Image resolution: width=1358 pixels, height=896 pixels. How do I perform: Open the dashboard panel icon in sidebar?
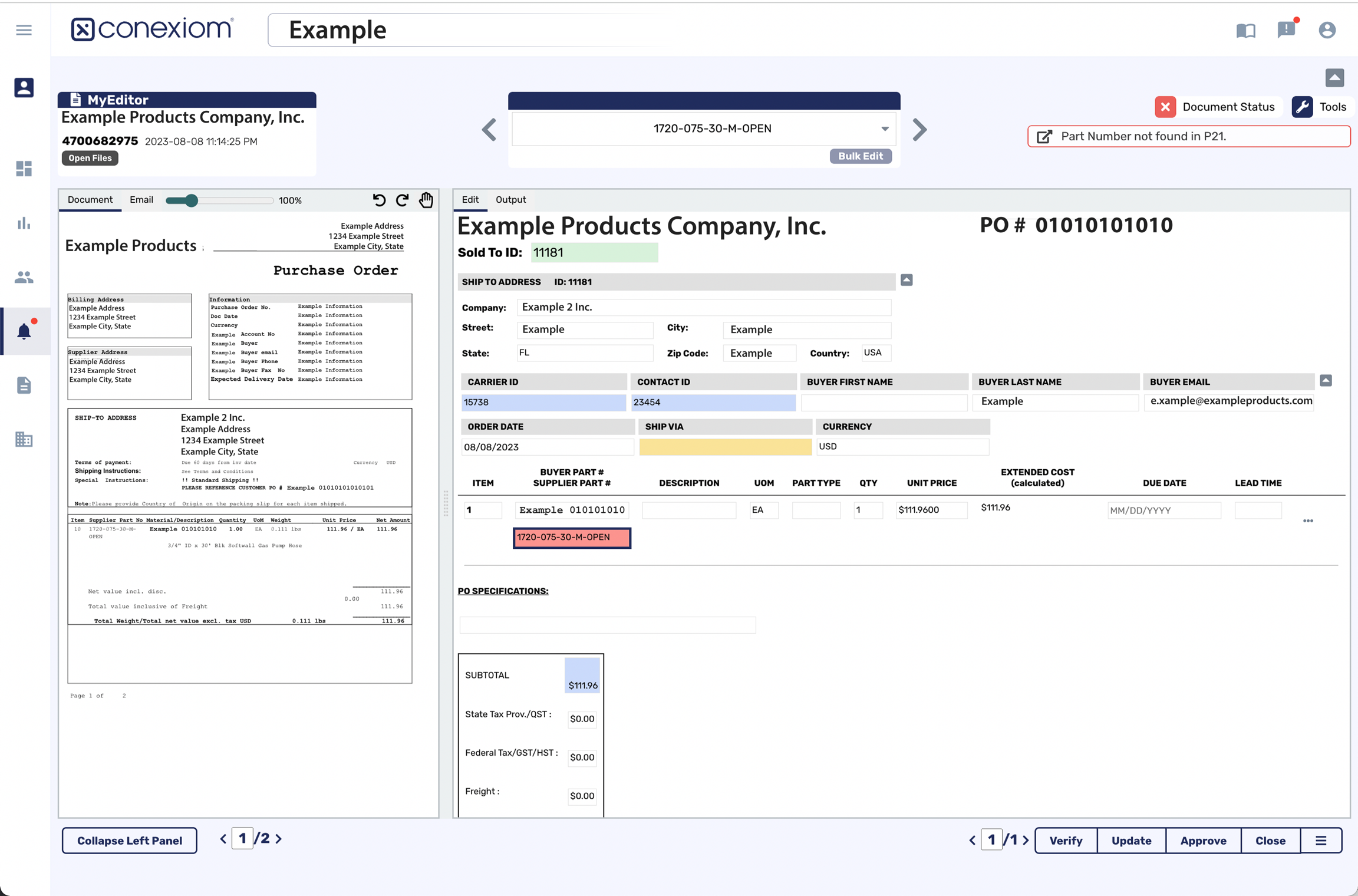pos(24,169)
